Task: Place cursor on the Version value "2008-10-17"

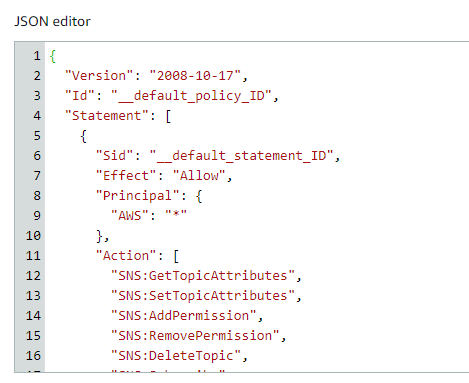Action: coord(195,76)
